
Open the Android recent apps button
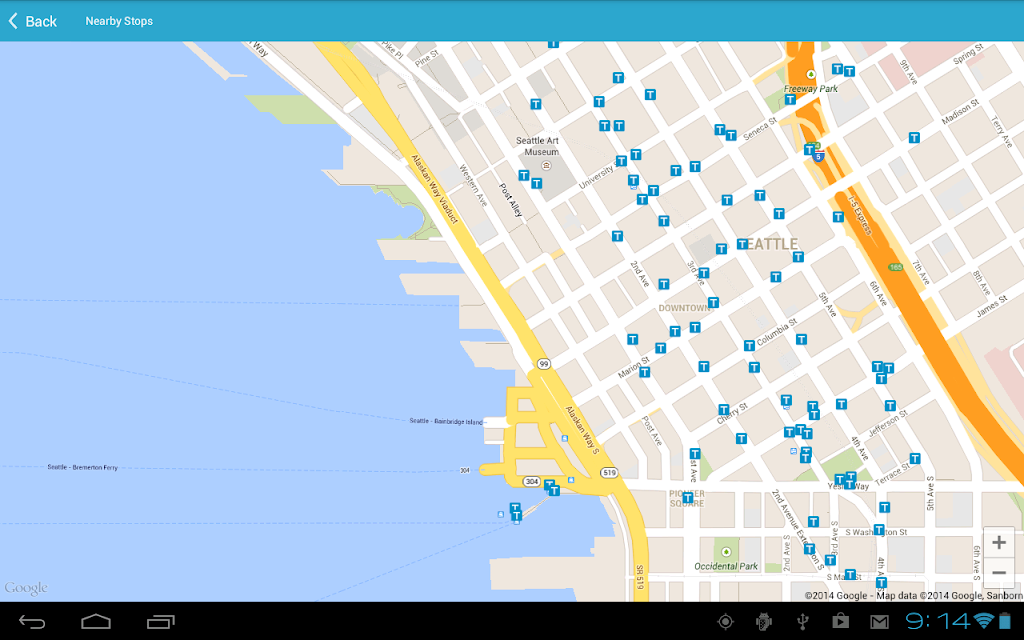click(x=161, y=622)
